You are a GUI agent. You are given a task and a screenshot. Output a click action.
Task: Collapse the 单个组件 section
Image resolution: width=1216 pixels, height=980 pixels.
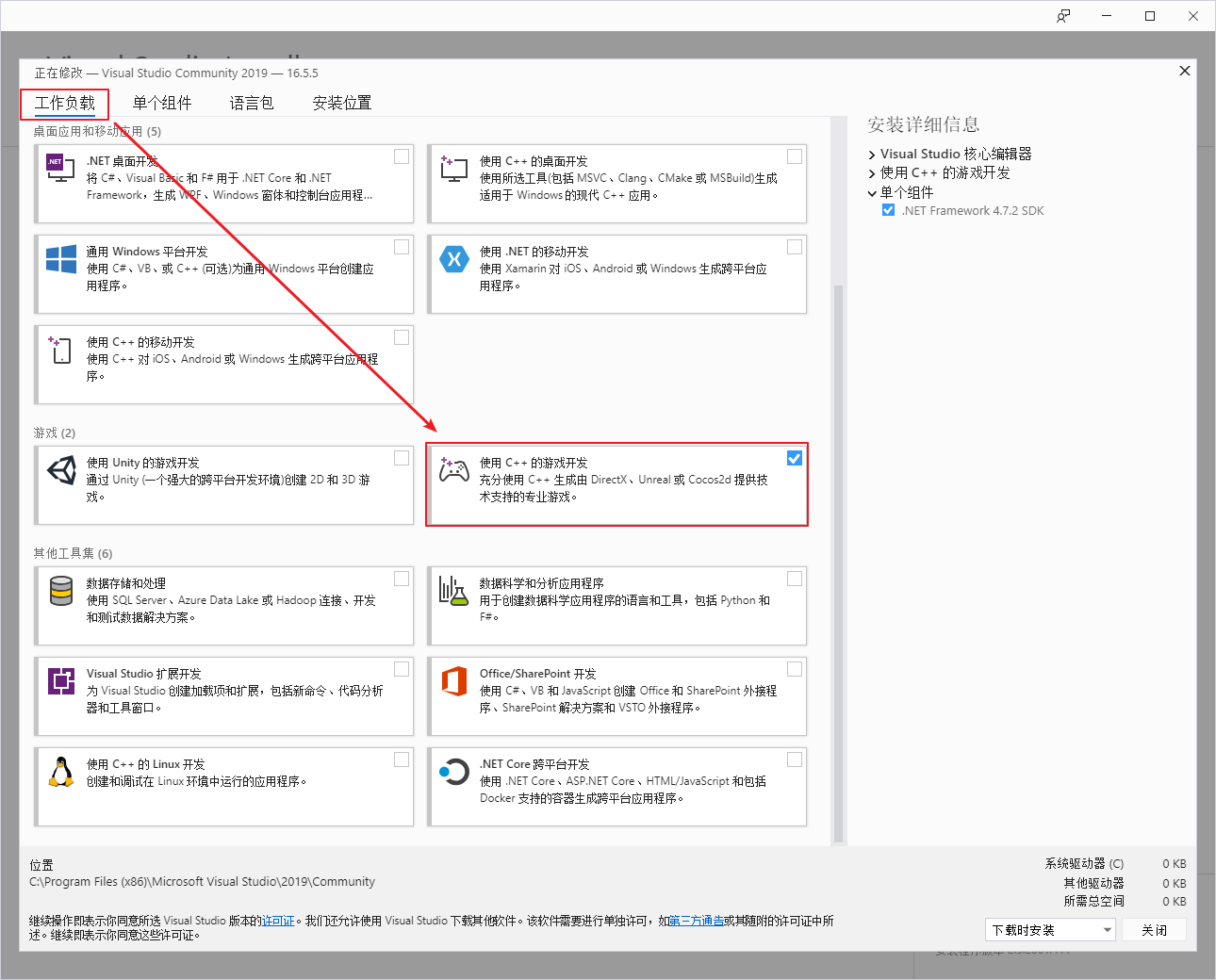(x=872, y=193)
